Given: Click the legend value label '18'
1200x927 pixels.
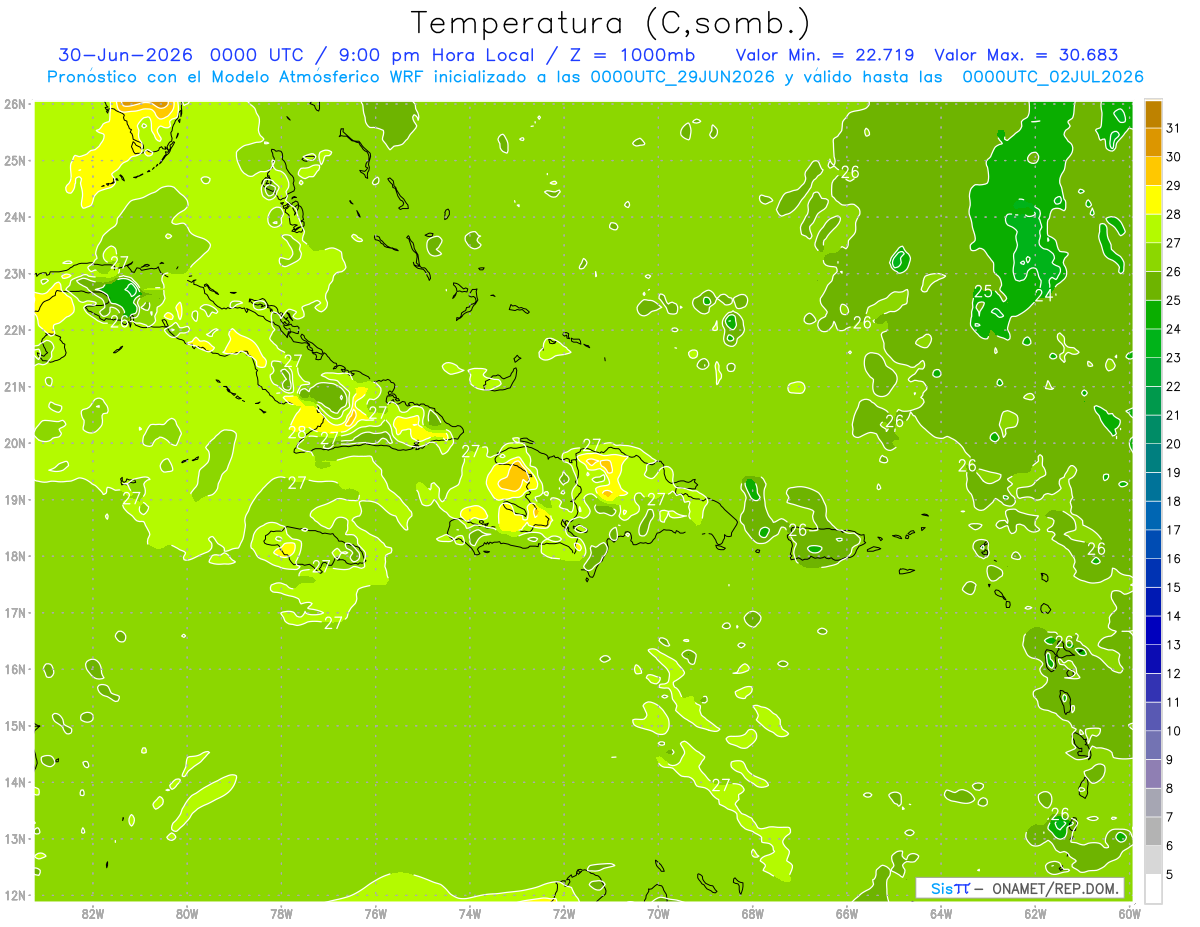Looking at the screenshot, I should pos(1173,501).
